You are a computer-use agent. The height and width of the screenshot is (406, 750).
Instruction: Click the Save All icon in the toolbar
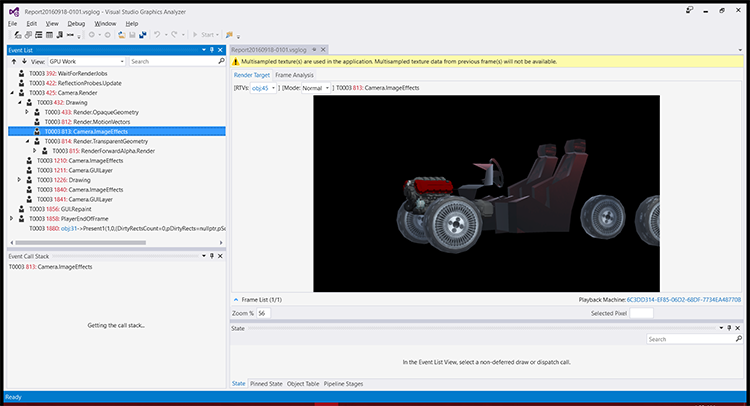click(143, 35)
